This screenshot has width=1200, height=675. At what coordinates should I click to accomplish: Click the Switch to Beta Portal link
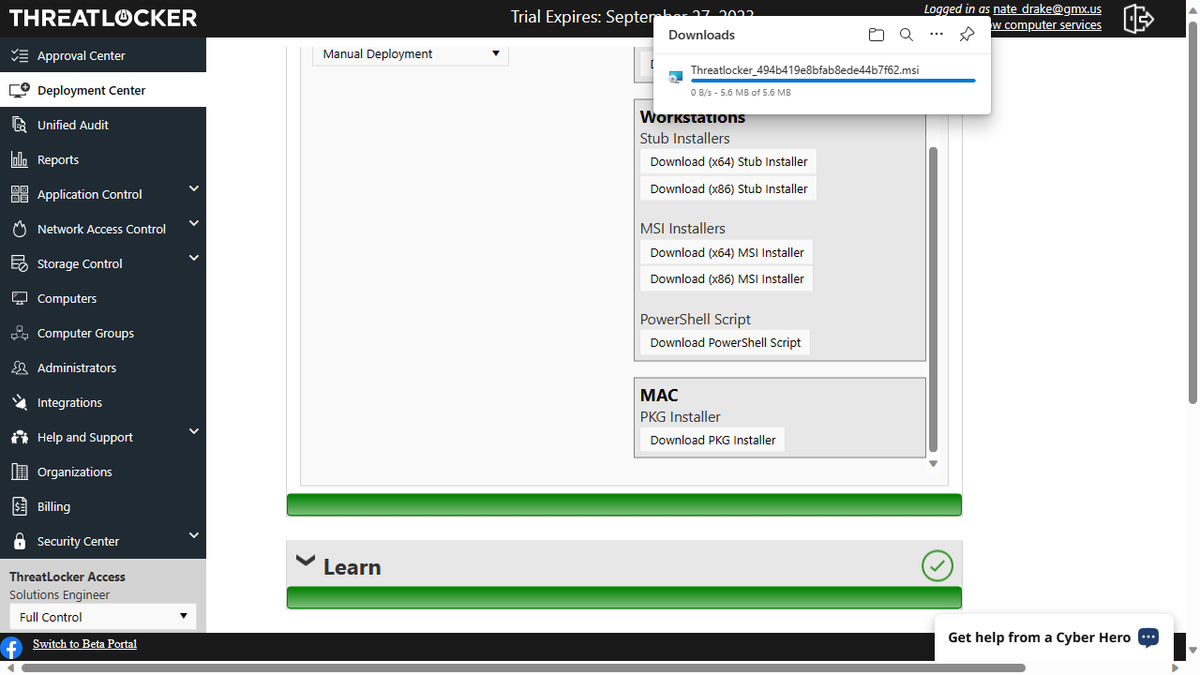coord(85,644)
